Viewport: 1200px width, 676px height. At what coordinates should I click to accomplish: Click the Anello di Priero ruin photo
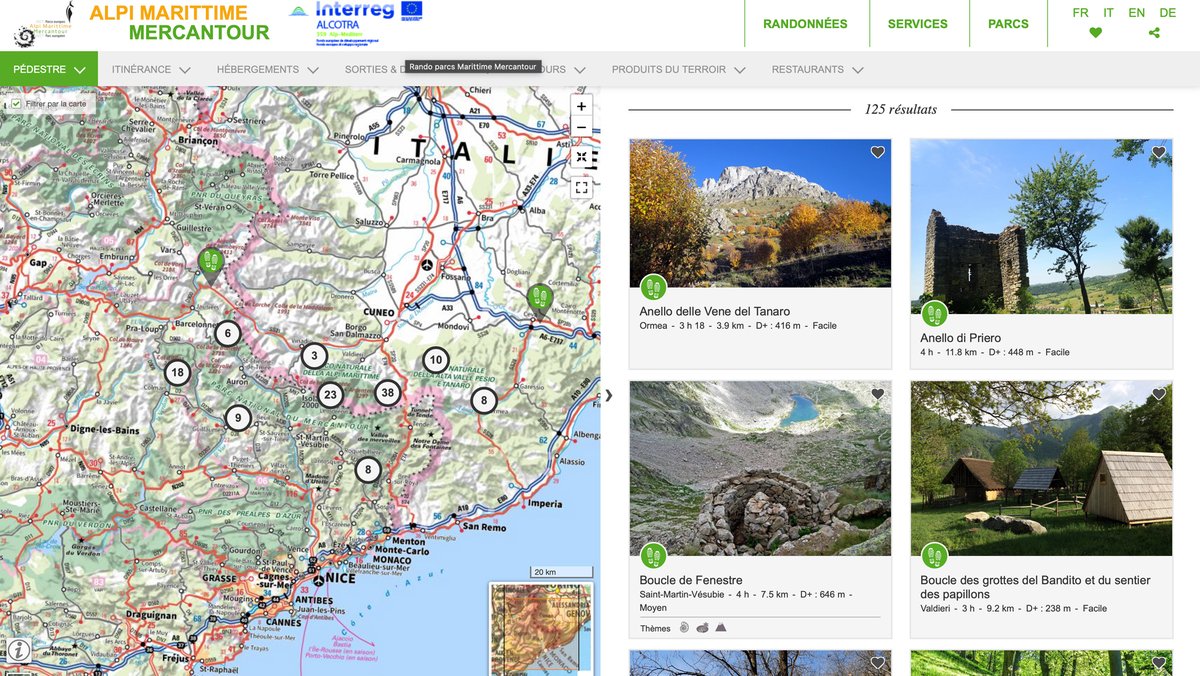1041,226
